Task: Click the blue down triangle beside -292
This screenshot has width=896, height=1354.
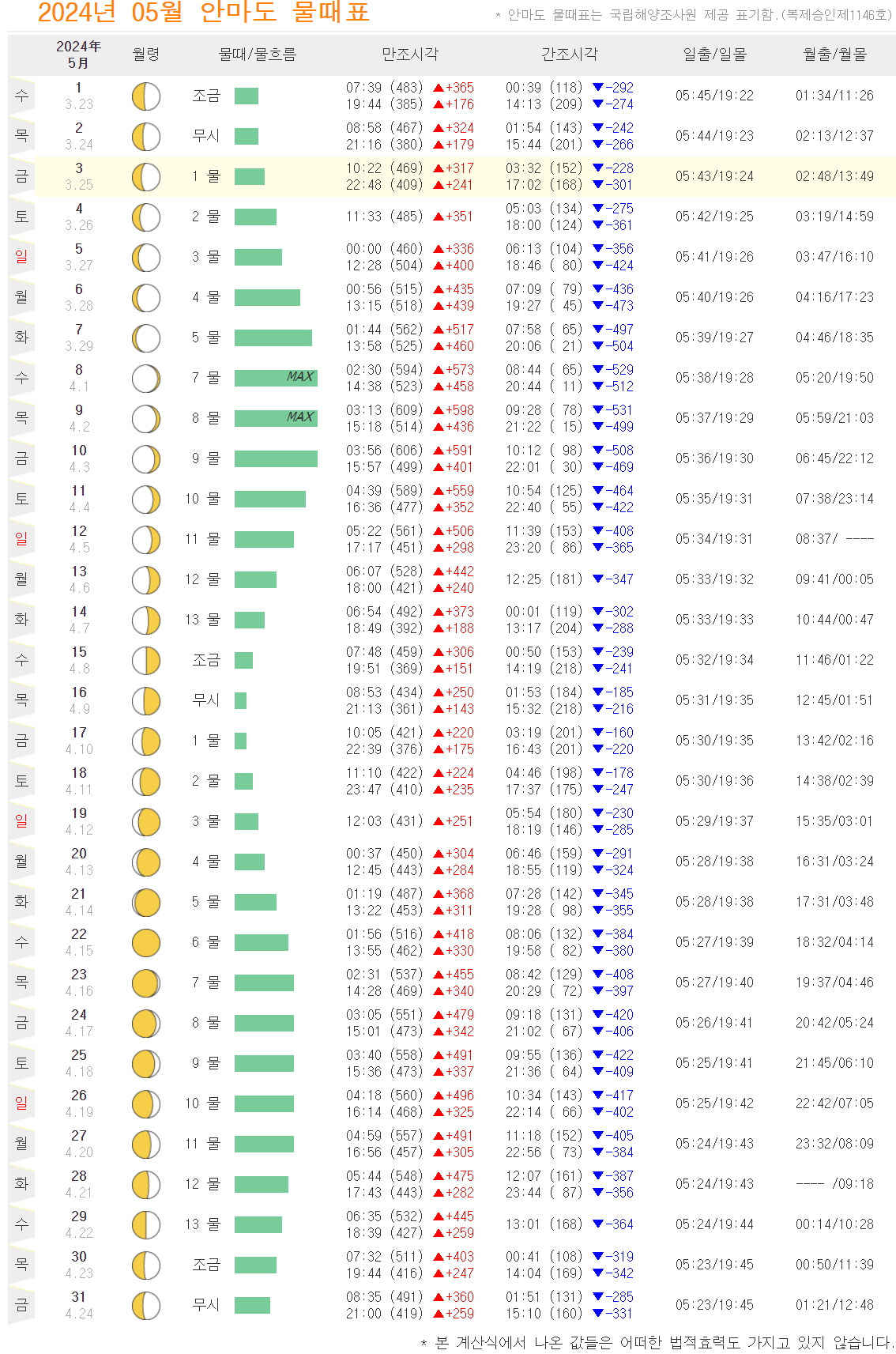Action: pyautogui.click(x=598, y=88)
